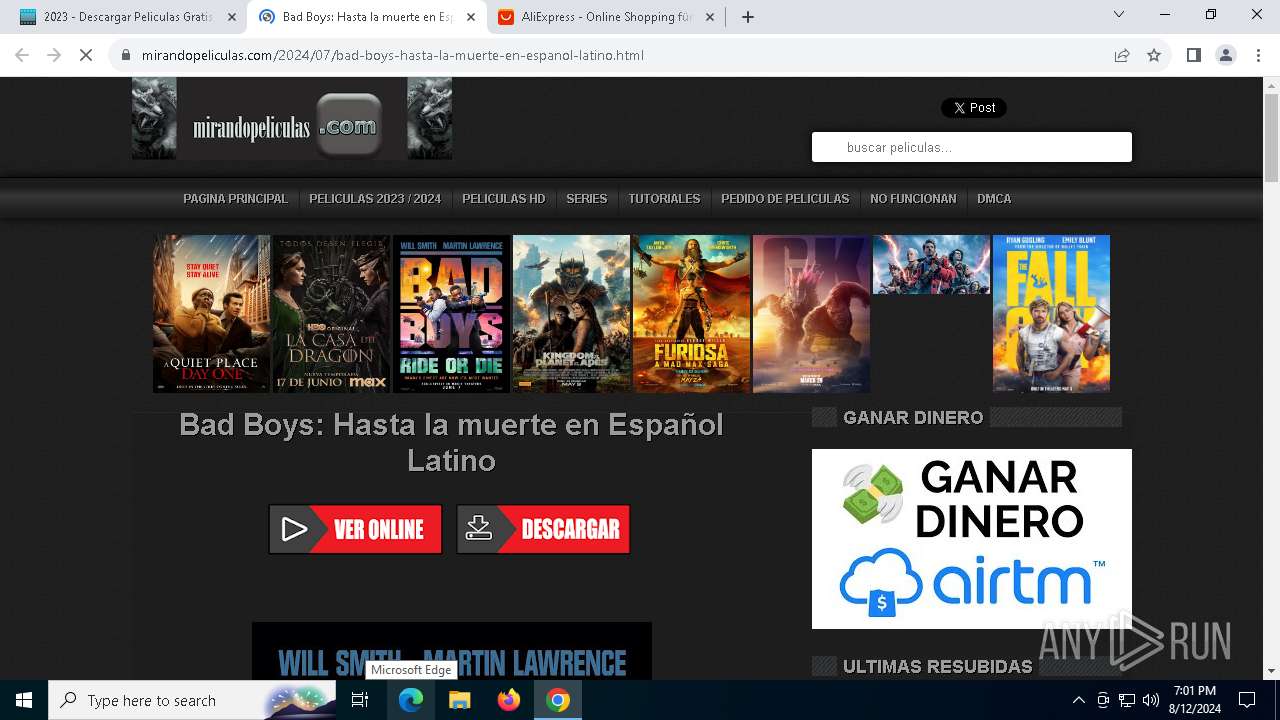1280x720 pixels.
Task: Open Chrome from the taskbar
Action: pos(558,700)
